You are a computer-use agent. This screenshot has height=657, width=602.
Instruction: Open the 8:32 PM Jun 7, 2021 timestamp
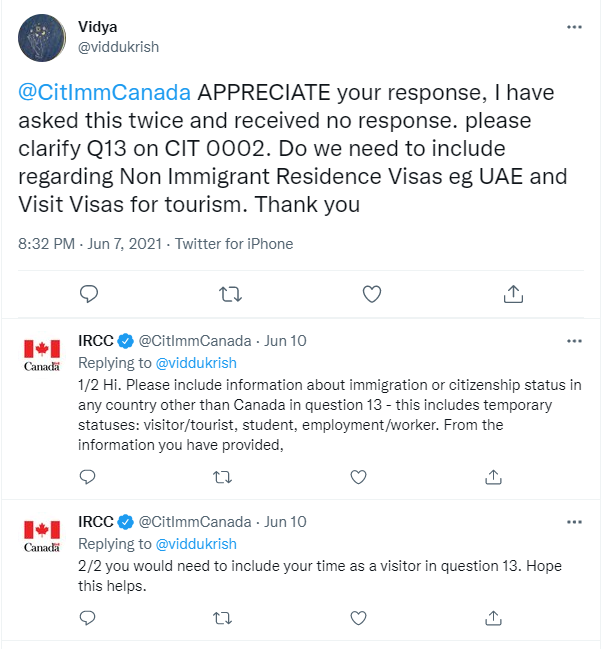click(90, 244)
